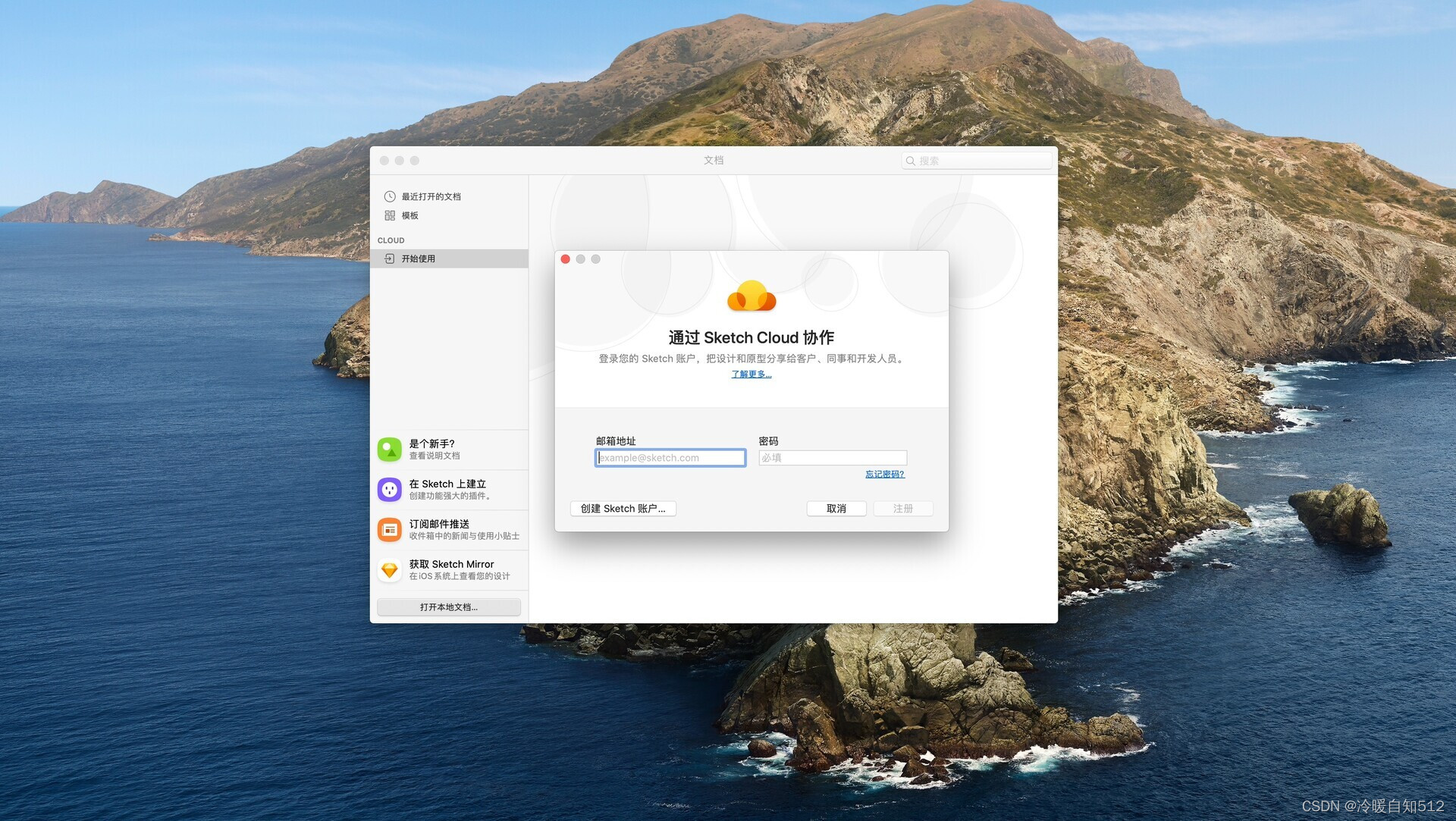Open 获取 Sketch Mirror entry

(x=449, y=570)
